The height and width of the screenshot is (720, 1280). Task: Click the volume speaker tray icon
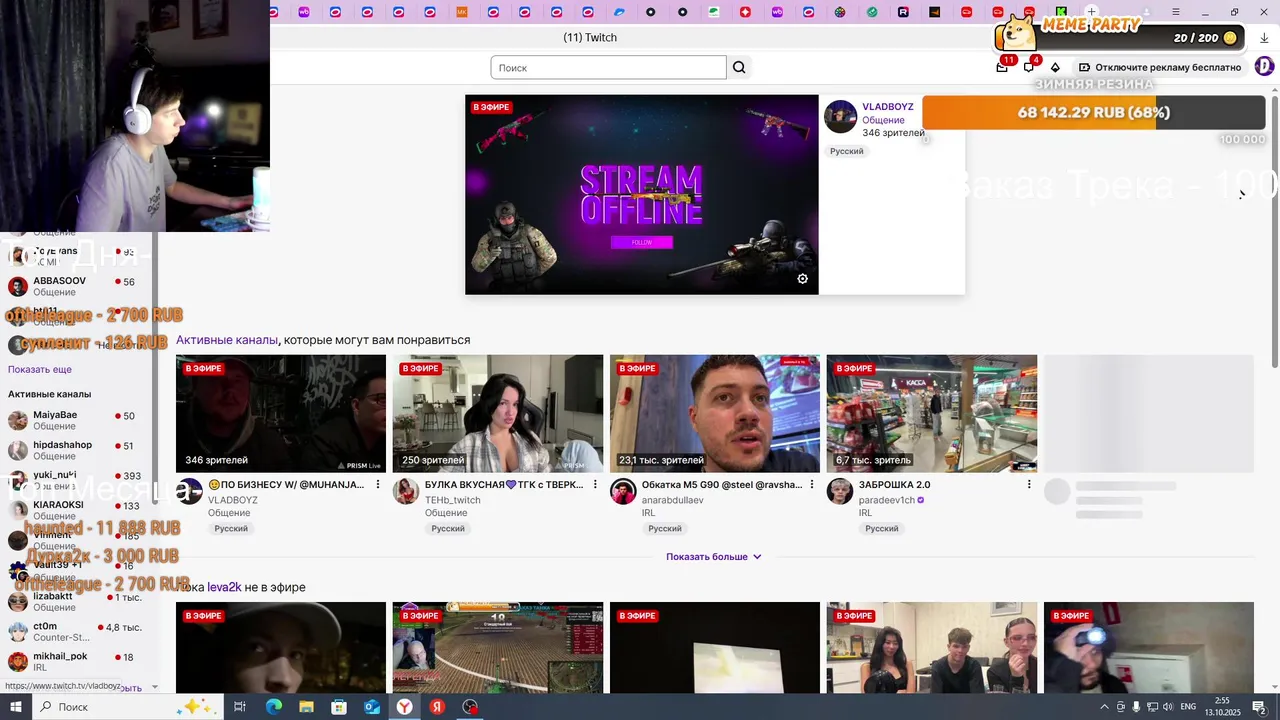pos(1167,707)
